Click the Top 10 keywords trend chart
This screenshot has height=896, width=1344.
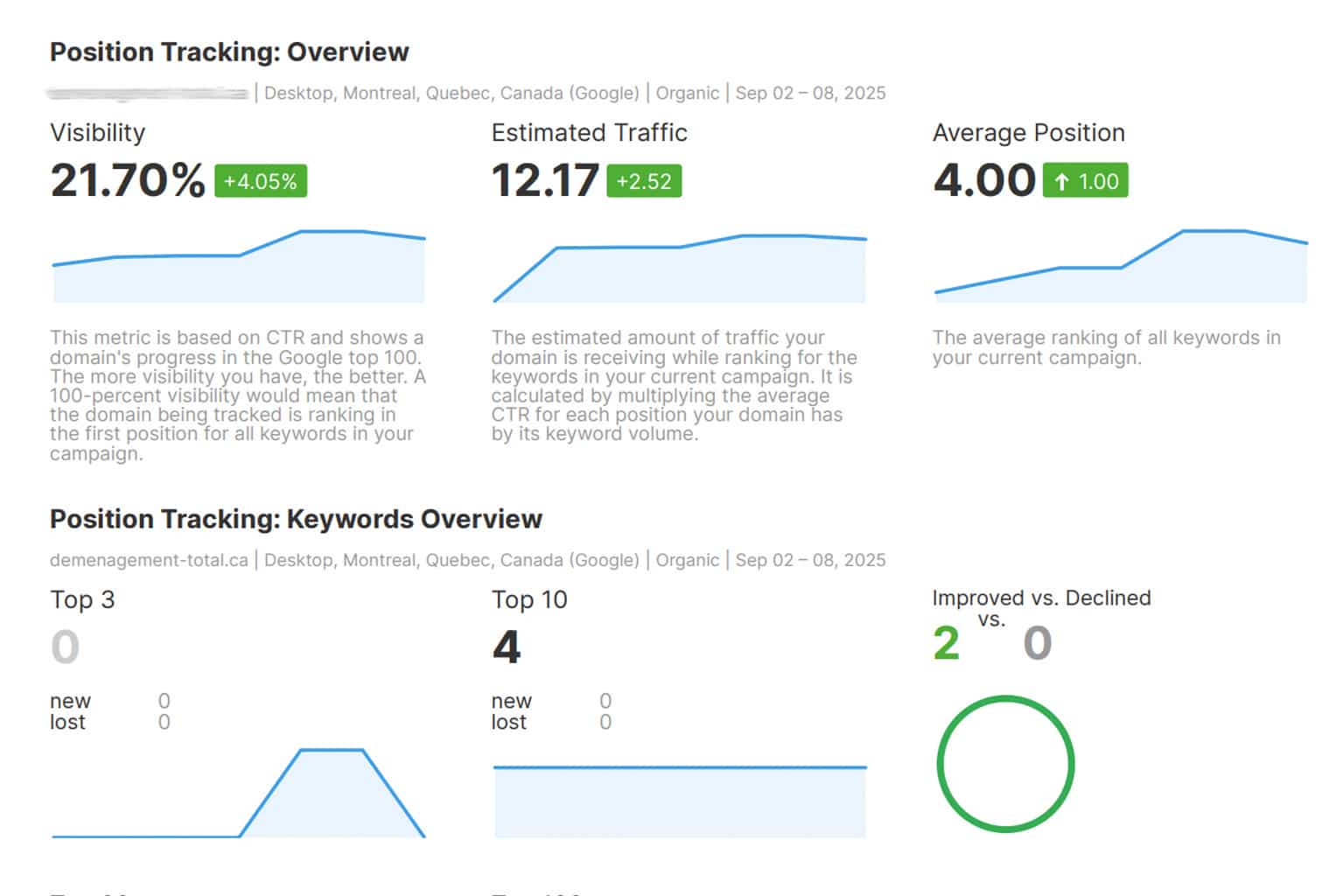pos(680,801)
